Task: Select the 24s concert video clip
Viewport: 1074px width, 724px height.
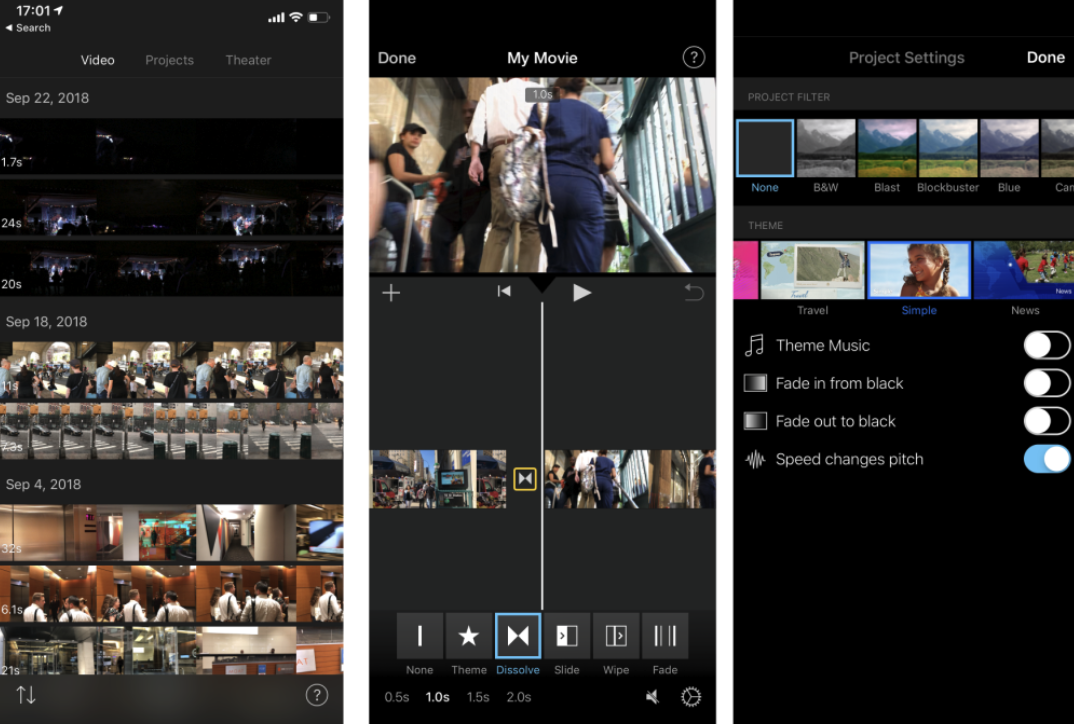Action: 171,207
